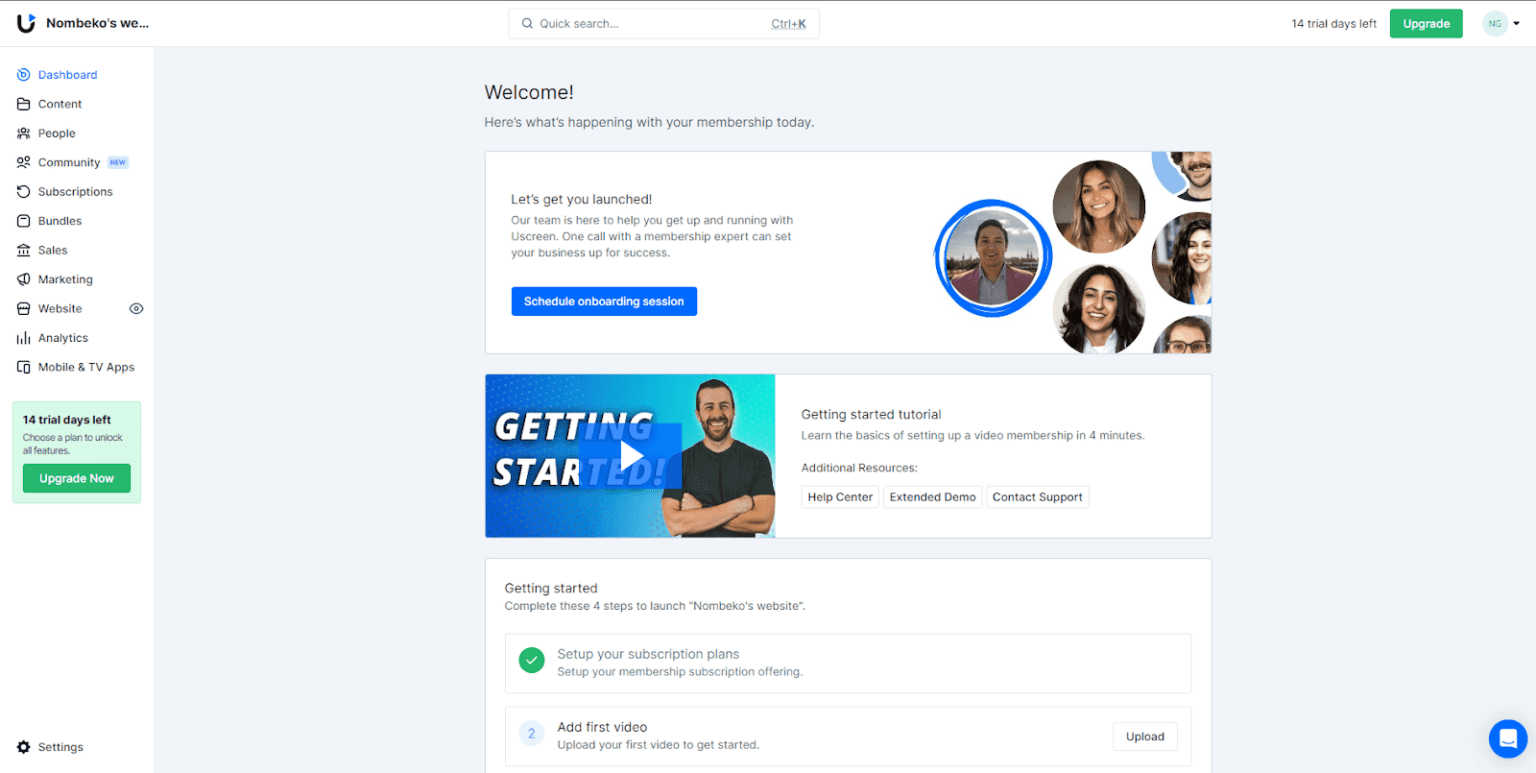The width and height of the screenshot is (1536, 773).
Task: Open the chat support widget
Action: 1507,739
